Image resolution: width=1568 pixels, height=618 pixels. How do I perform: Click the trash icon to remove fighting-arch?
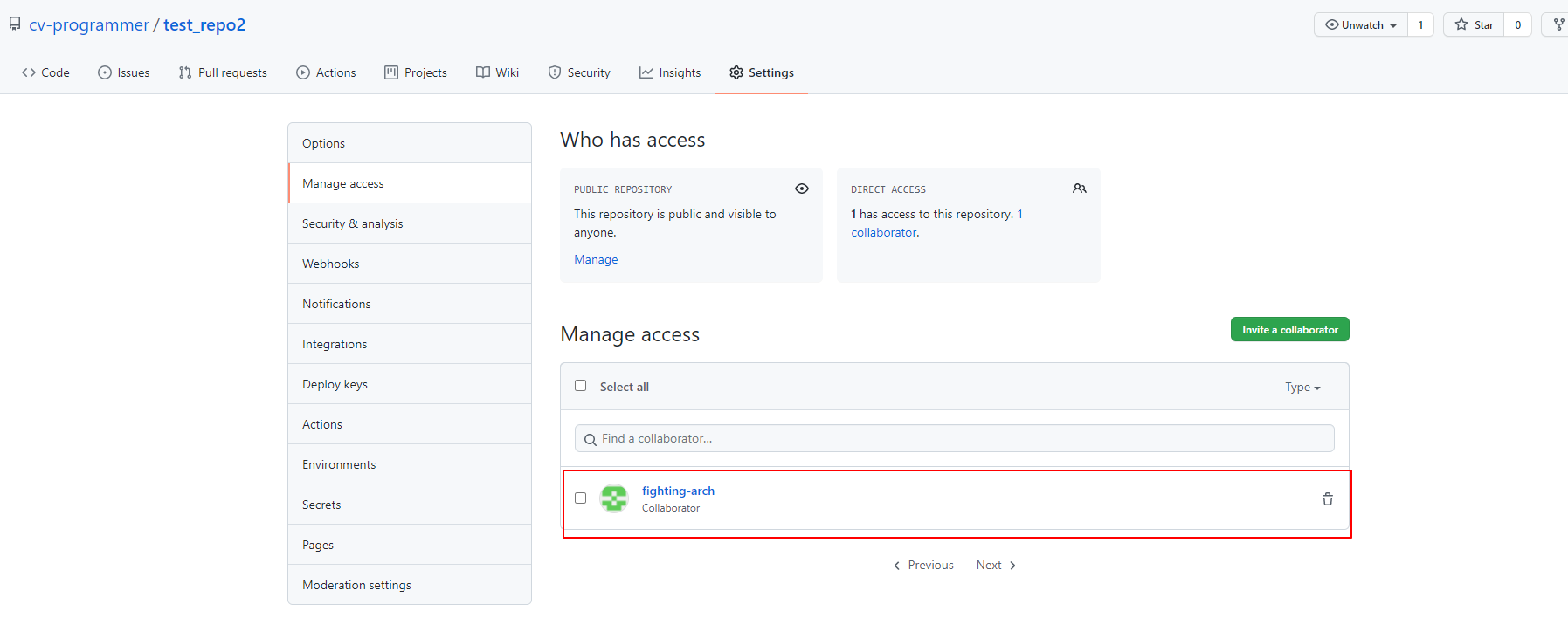coord(1327,499)
